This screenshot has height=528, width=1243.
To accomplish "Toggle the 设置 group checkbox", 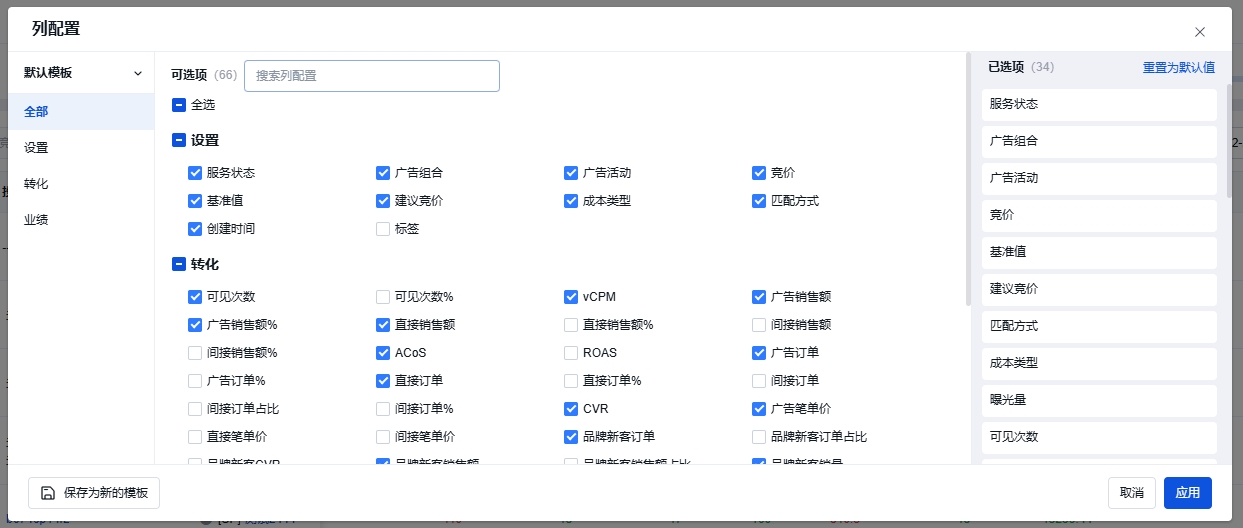I will point(179,141).
